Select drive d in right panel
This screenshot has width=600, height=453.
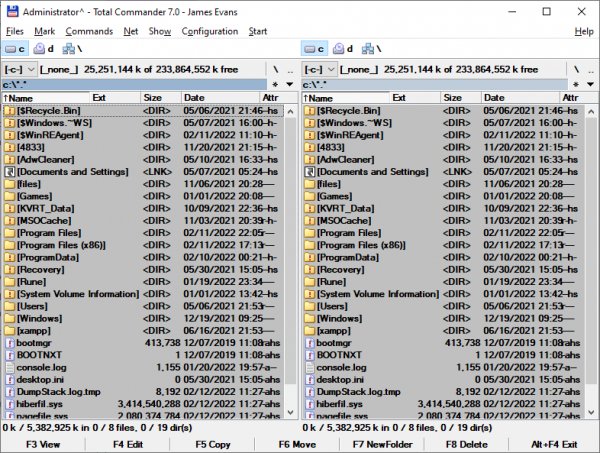pyautogui.click(x=342, y=49)
